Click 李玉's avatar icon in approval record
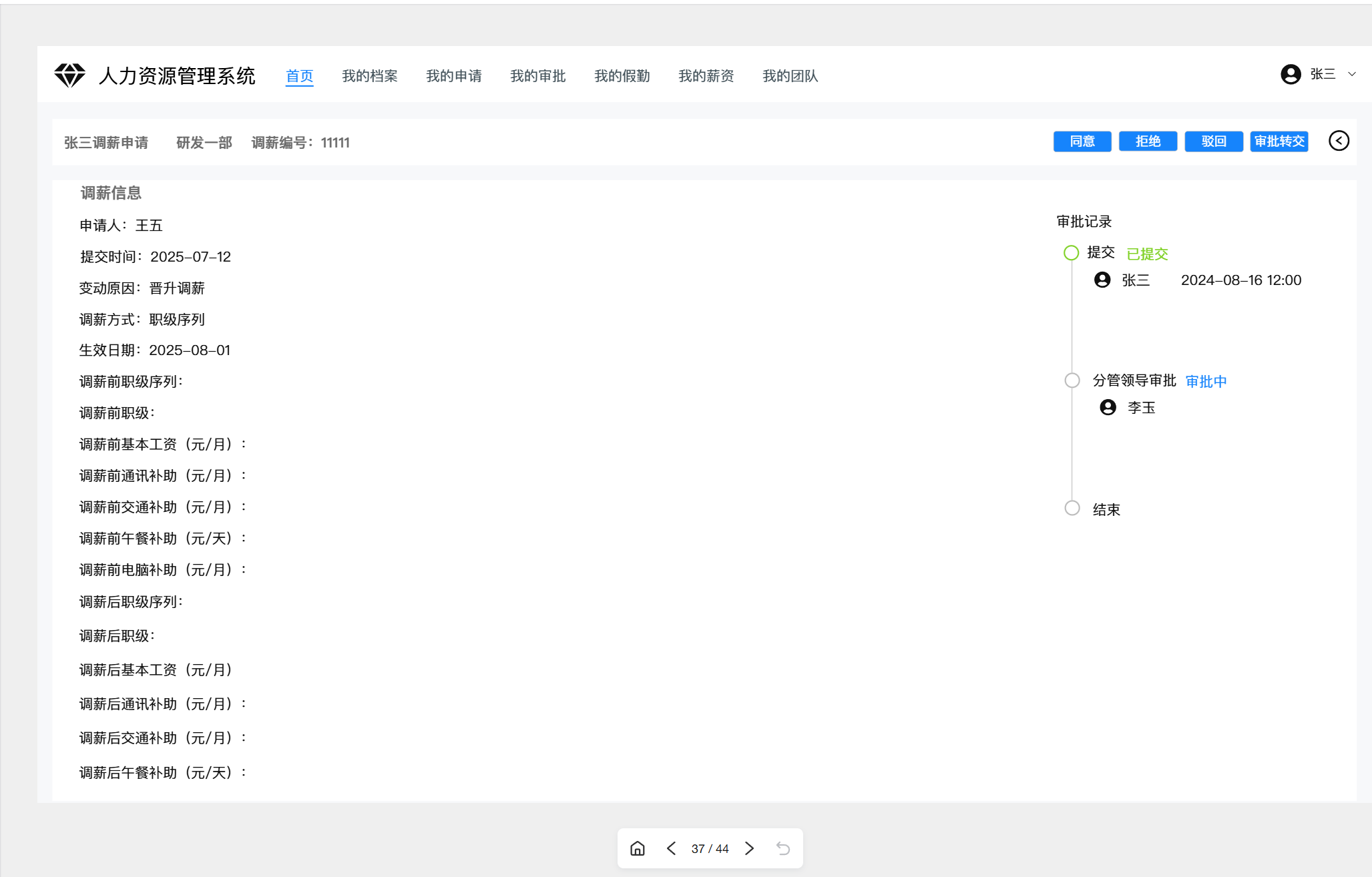The height and width of the screenshot is (877, 1372). (1108, 407)
